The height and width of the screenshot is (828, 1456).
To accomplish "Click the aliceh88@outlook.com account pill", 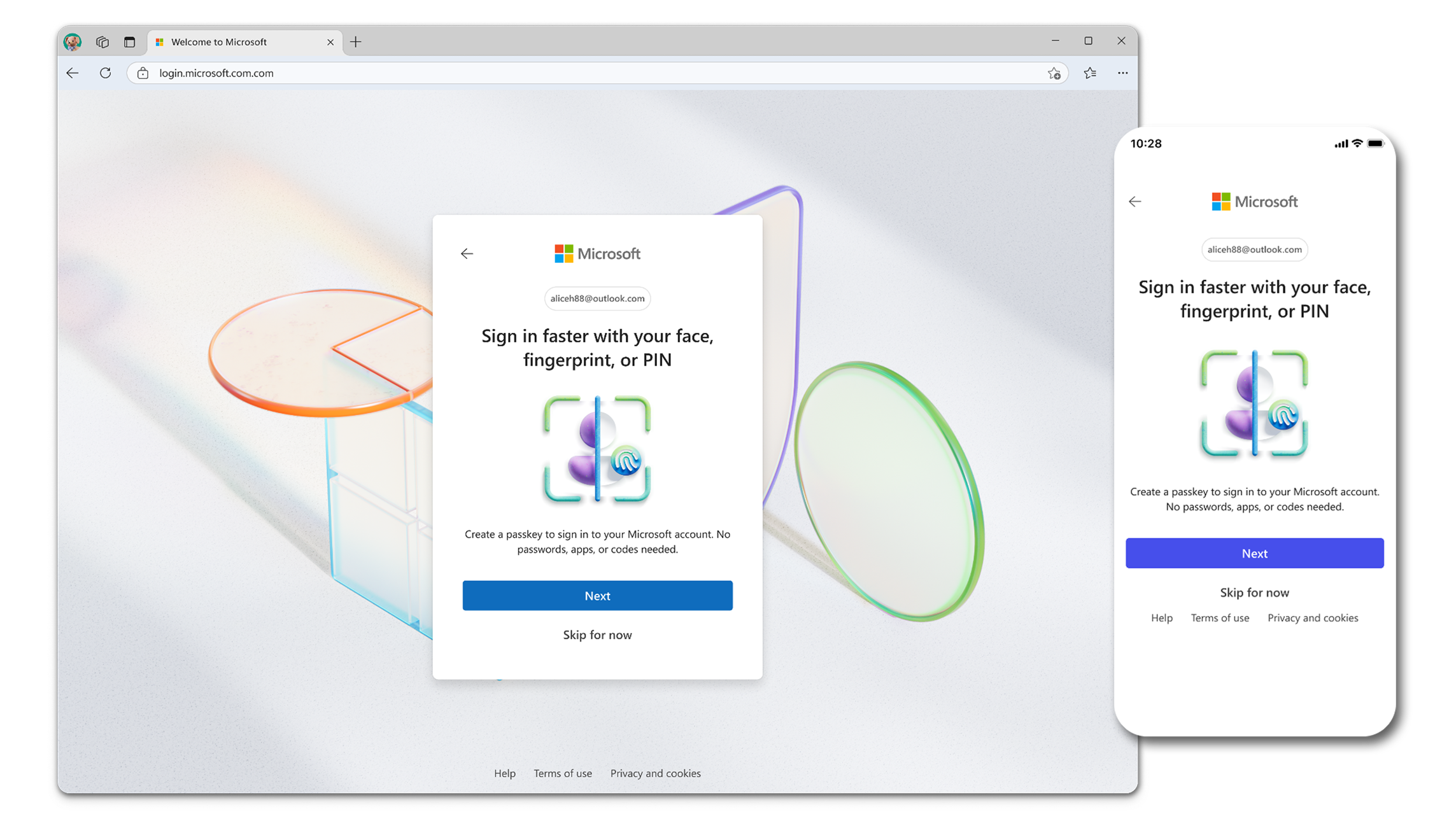I will tap(597, 298).
